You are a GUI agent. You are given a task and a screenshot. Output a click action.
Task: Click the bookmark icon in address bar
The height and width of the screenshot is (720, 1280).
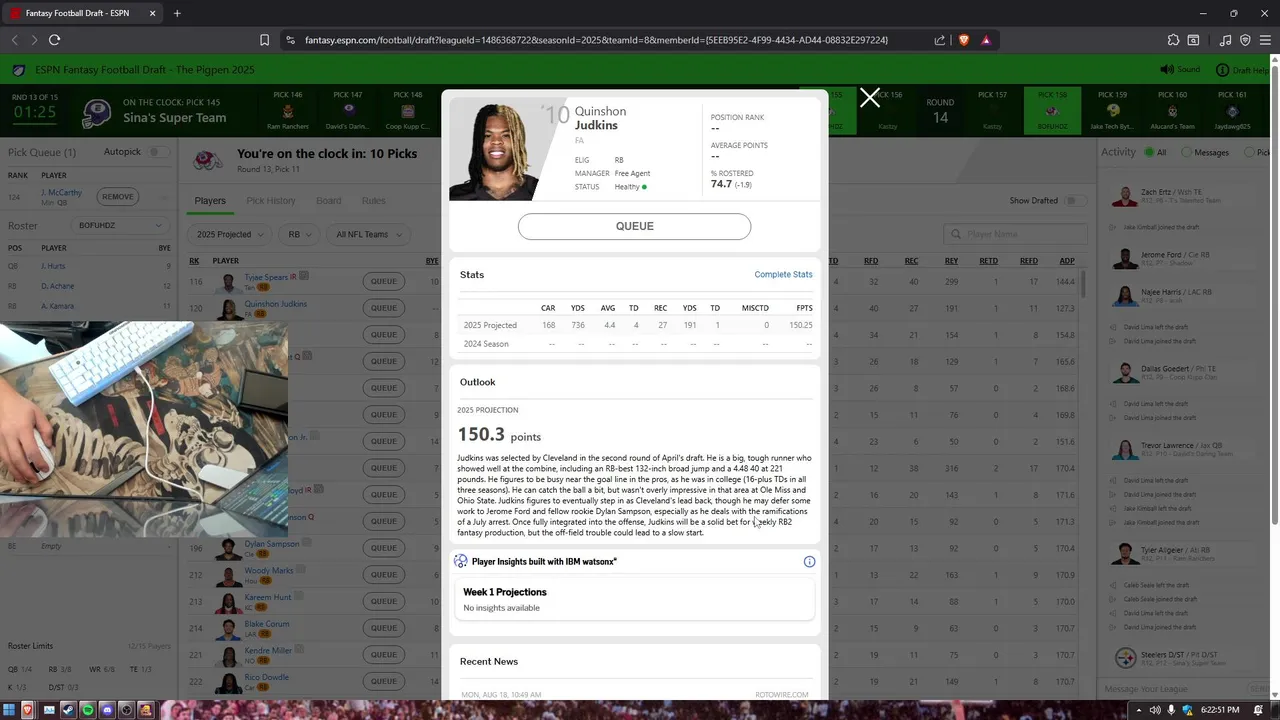(x=264, y=40)
